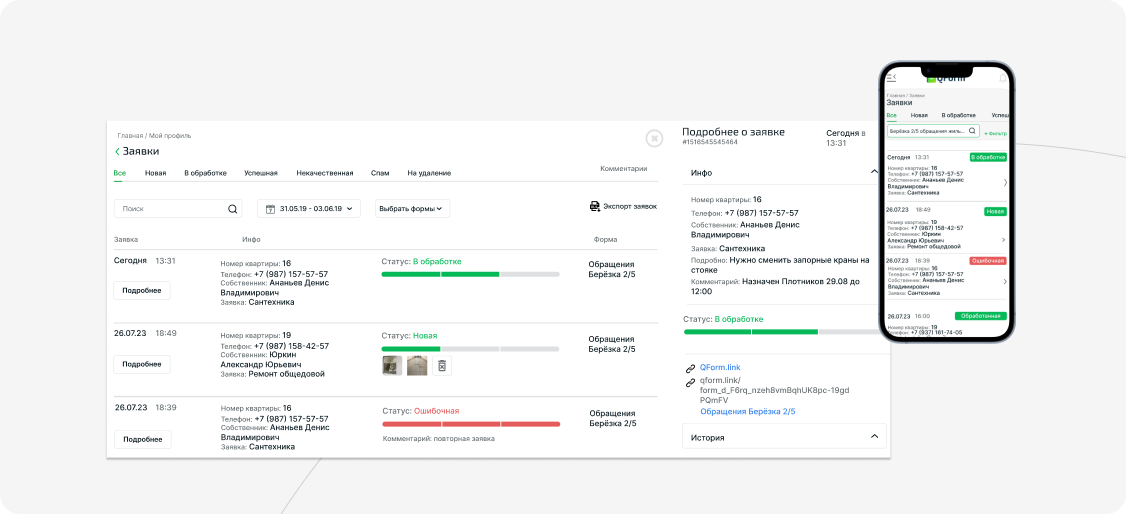The width and height of the screenshot is (1126, 514).
Task: Open second photo thumbnail in Юркин request
Action: (417, 365)
